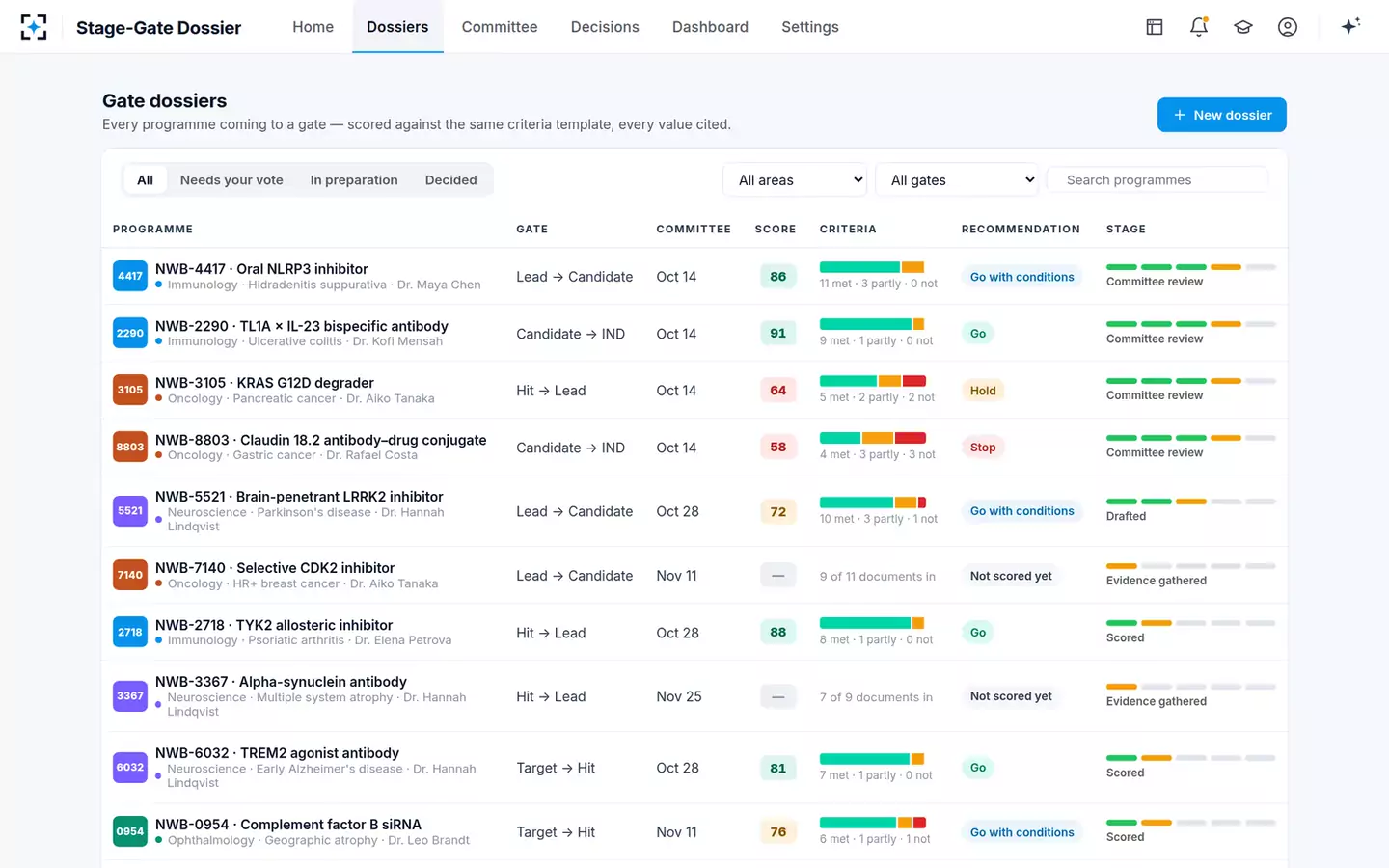
Task: Click the Stage-Gate Dossier logo icon
Action: pyautogui.click(x=34, y=27)
